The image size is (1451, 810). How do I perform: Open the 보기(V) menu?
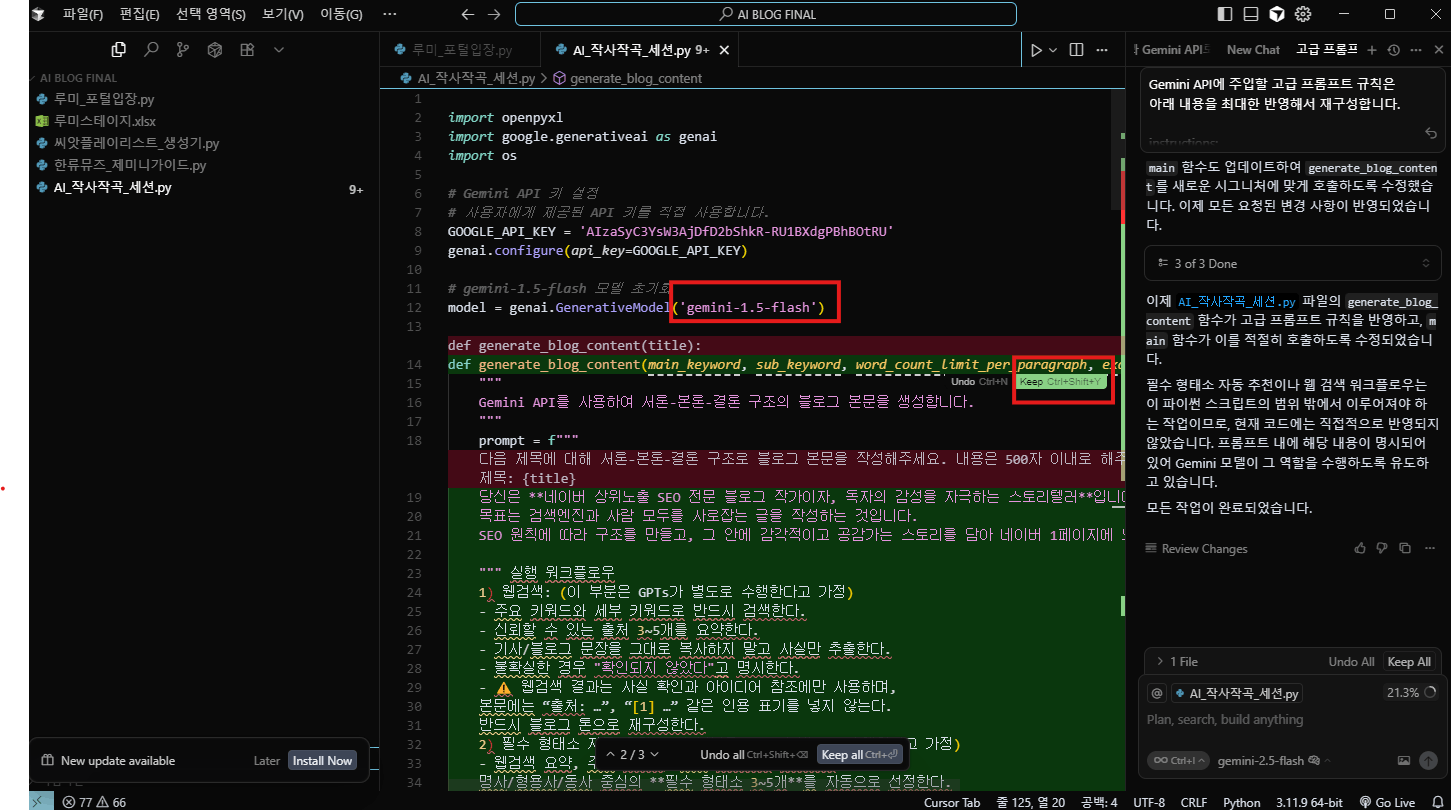click(x=284, y=14)
